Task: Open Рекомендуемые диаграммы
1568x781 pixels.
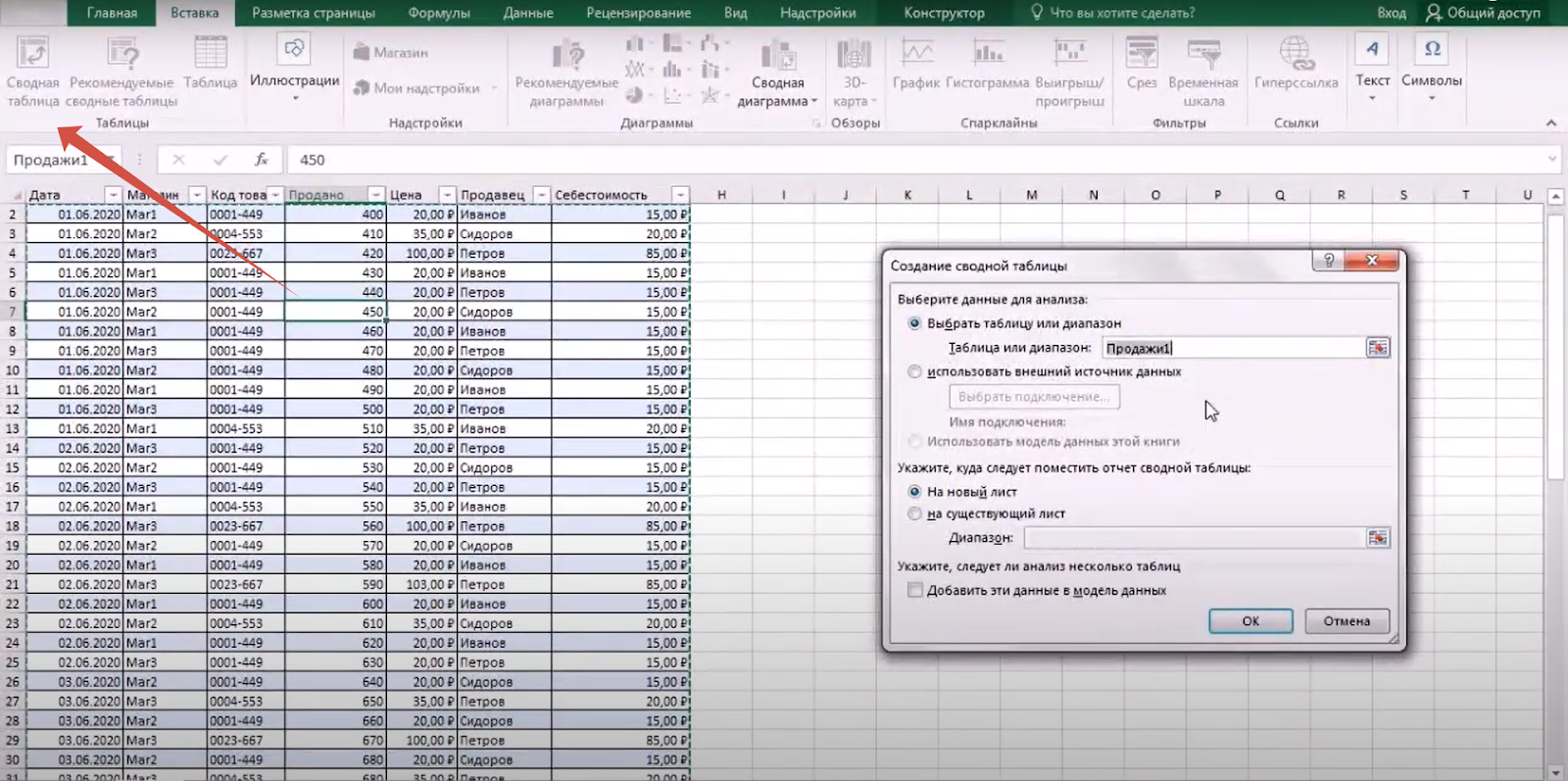Action: (566, 73)
